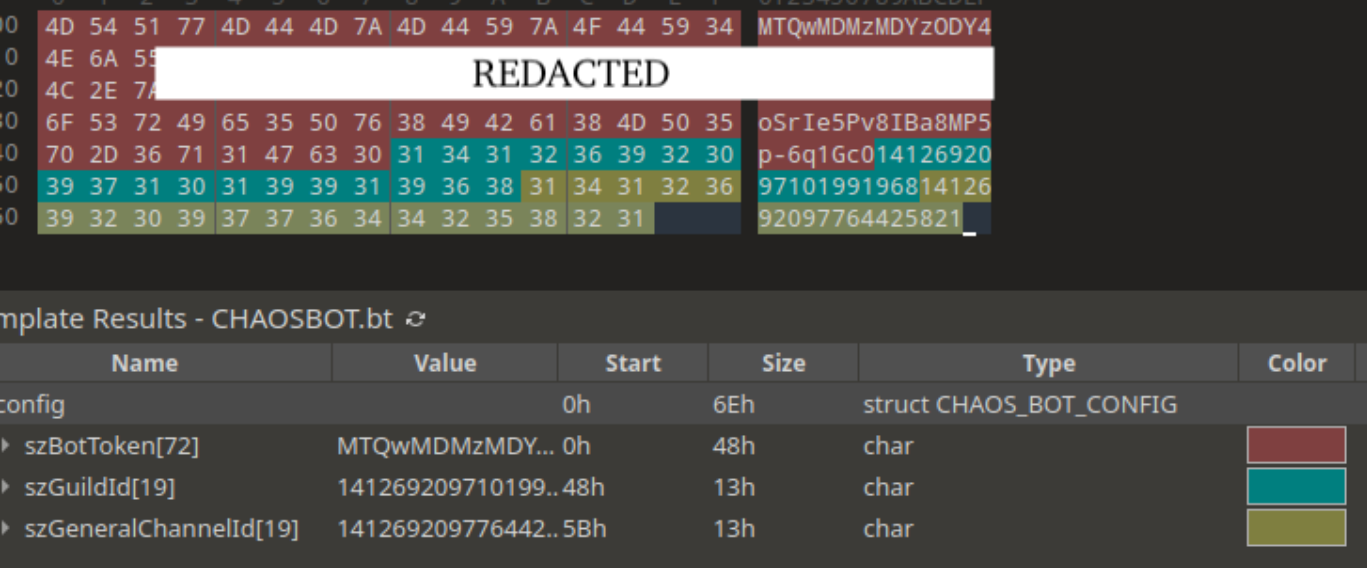
Task: Click ASCII text oSrIe5Pv8IBa8MP5
Action: 874,124
